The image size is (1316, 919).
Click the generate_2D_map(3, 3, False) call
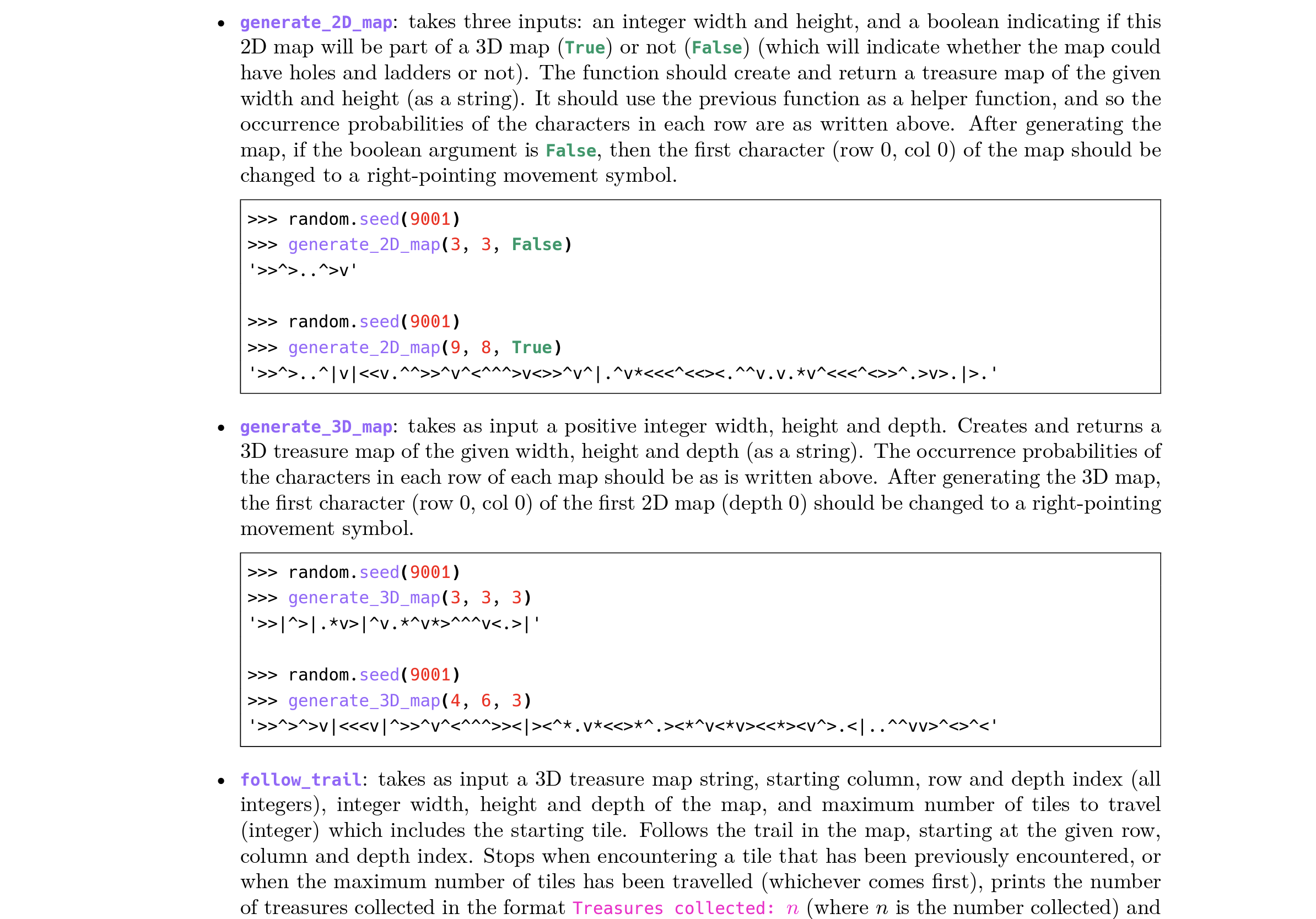point(429,245)
